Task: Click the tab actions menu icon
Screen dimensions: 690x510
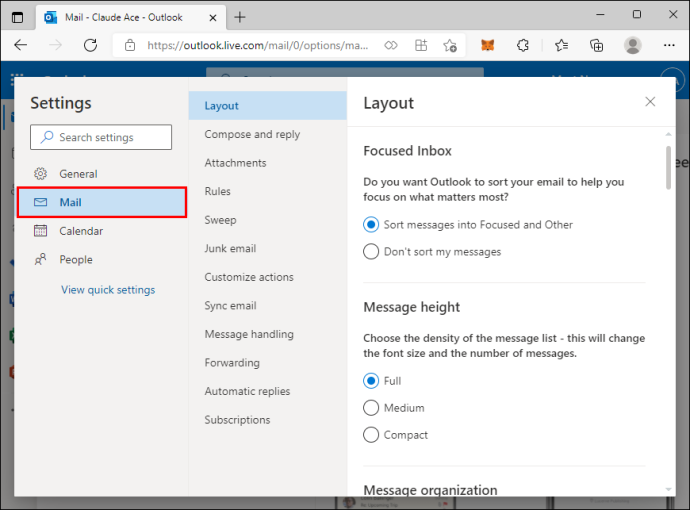Action: (x=18, y=18)
